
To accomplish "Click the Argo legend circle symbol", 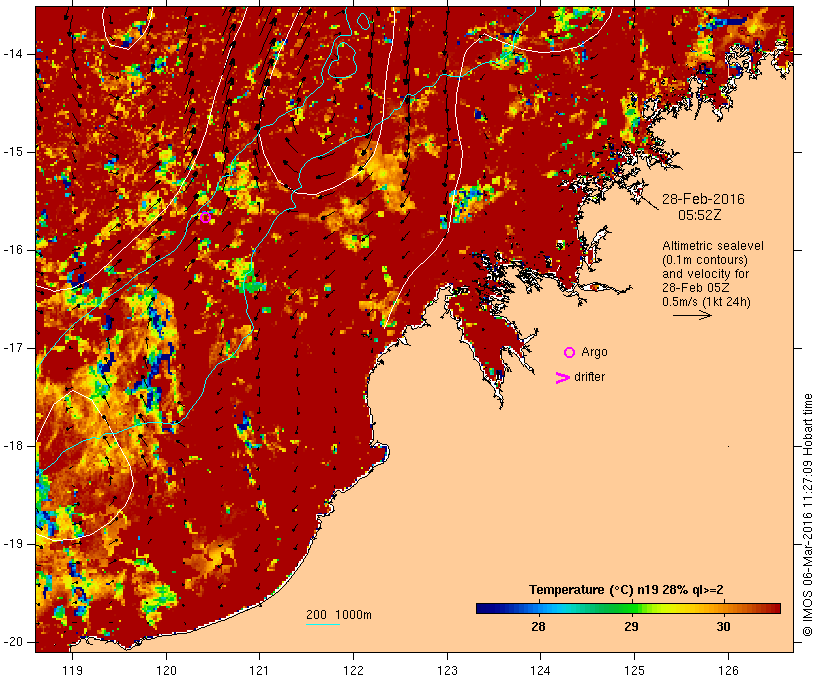I will point(570,353).
